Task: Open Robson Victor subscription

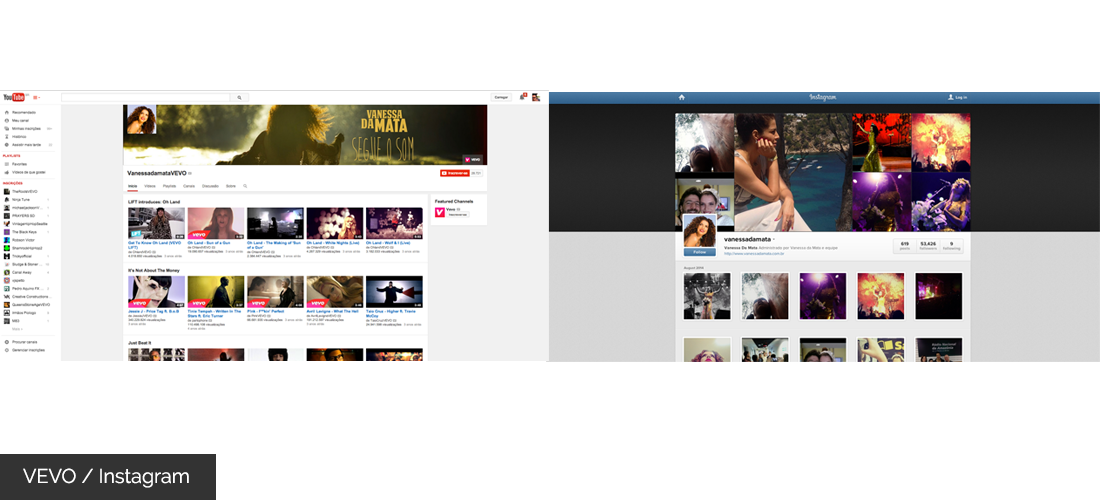Action: (23, 240)
